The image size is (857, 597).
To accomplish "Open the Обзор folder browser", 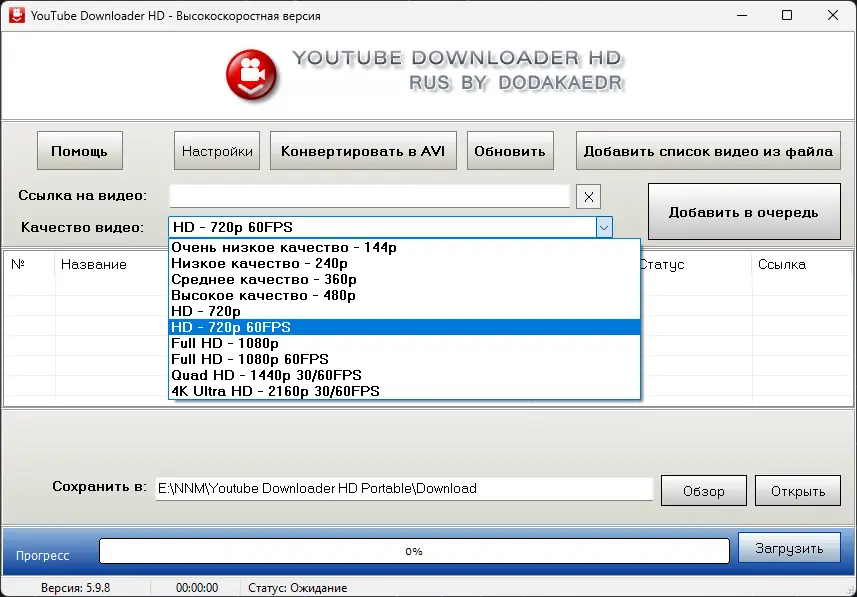I will tap(703, 490).
